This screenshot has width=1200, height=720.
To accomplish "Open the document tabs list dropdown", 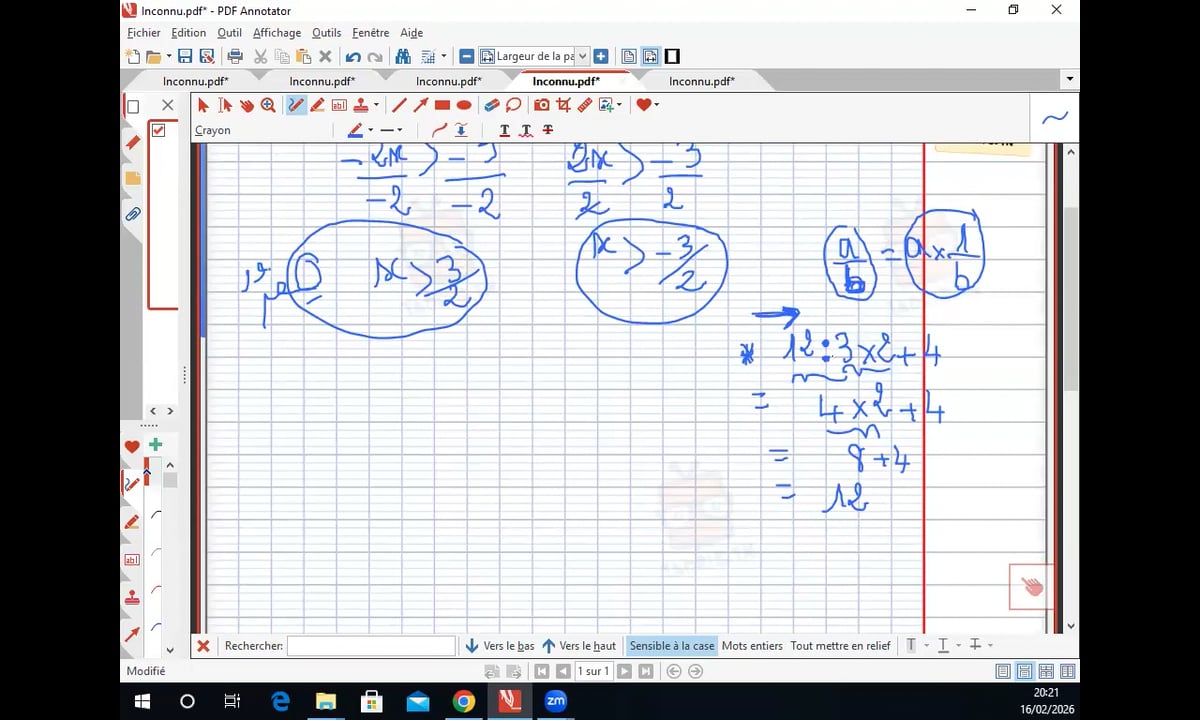I will point(1070,79).
